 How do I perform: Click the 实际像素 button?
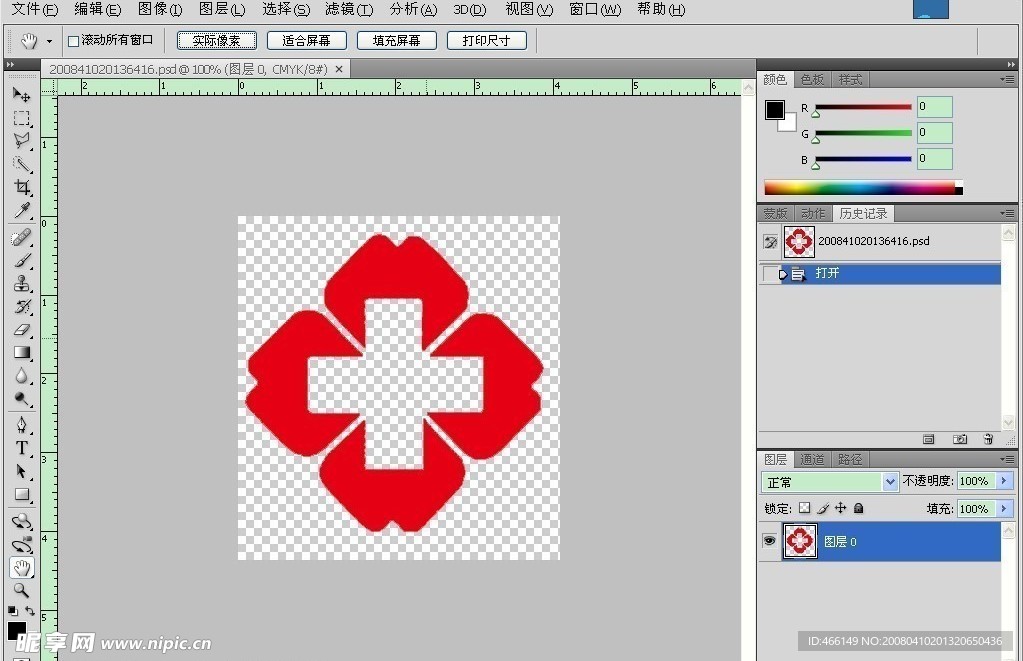pyautogui.click(x=217, y=41)
